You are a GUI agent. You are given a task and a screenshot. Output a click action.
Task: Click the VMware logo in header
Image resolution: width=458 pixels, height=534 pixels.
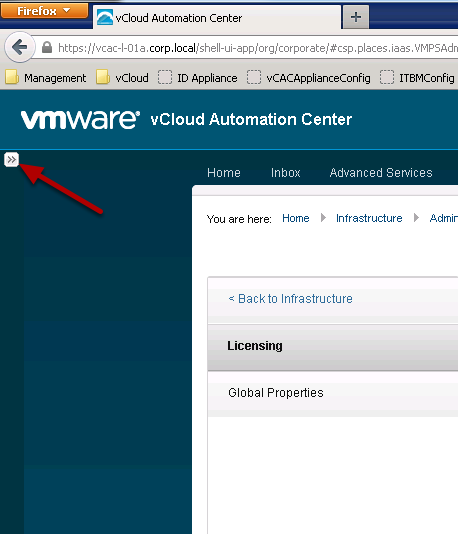[x=80, y=120]
